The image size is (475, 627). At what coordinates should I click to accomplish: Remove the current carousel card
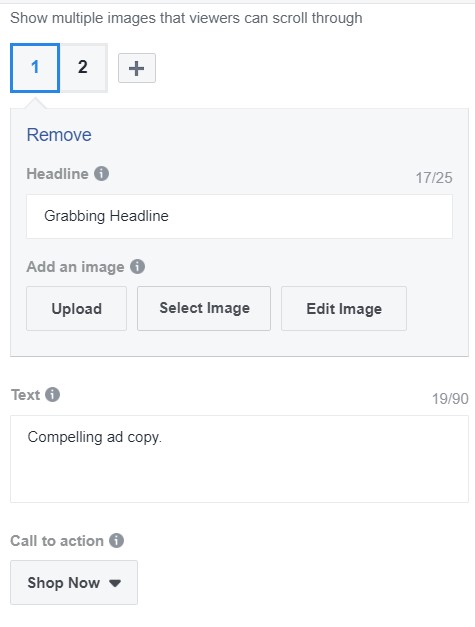[x=59, y=135]
